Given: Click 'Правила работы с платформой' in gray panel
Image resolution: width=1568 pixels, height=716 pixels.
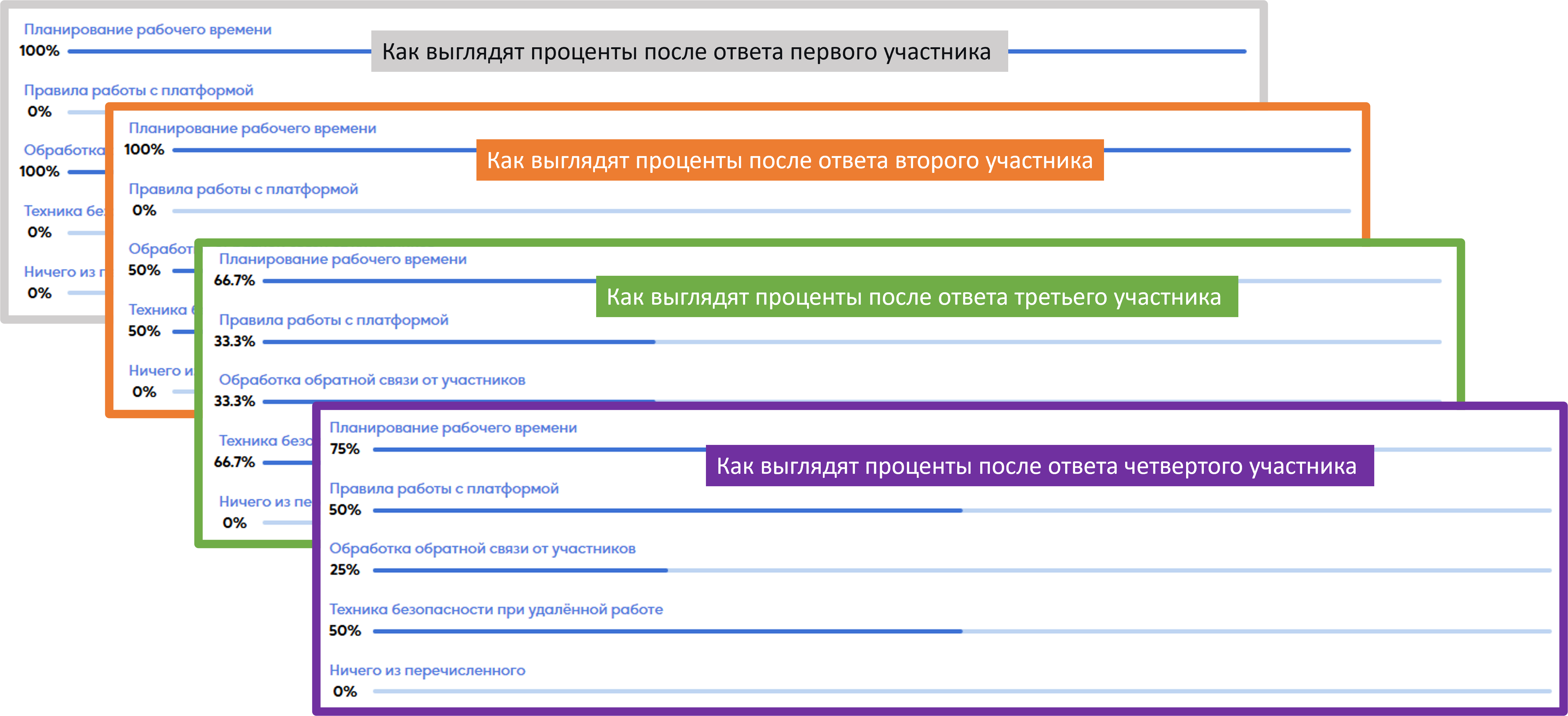Looking at the screenshot, I should [138, 91].
